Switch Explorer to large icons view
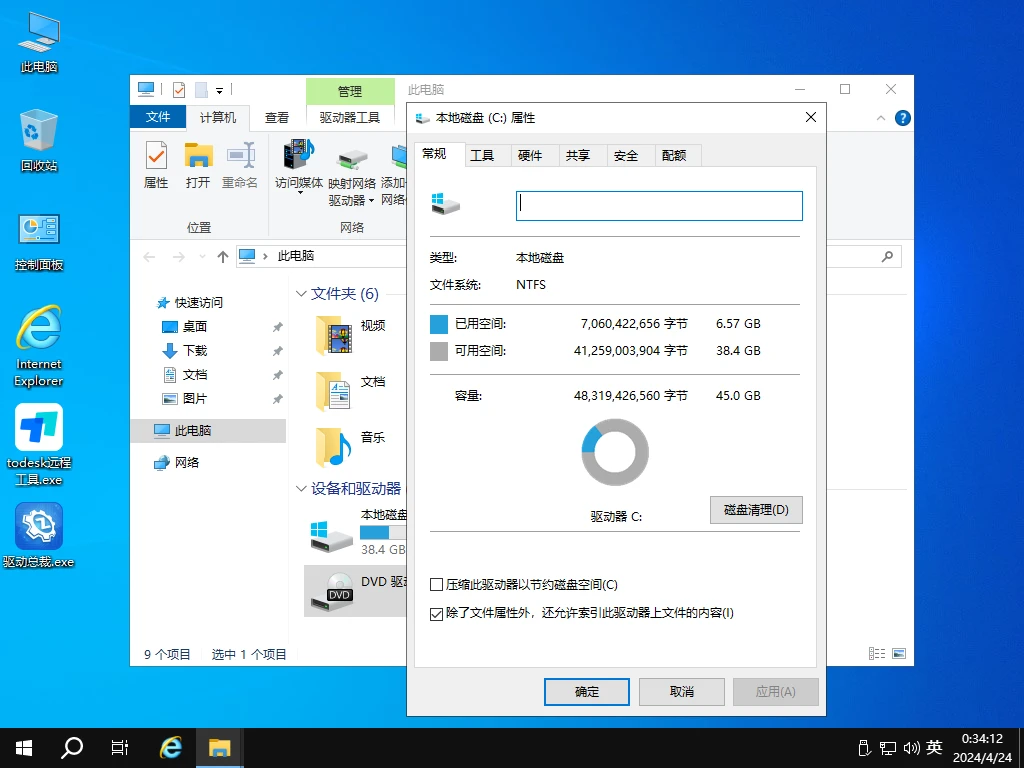This screenshot has width=1024, height=768. 899,653
